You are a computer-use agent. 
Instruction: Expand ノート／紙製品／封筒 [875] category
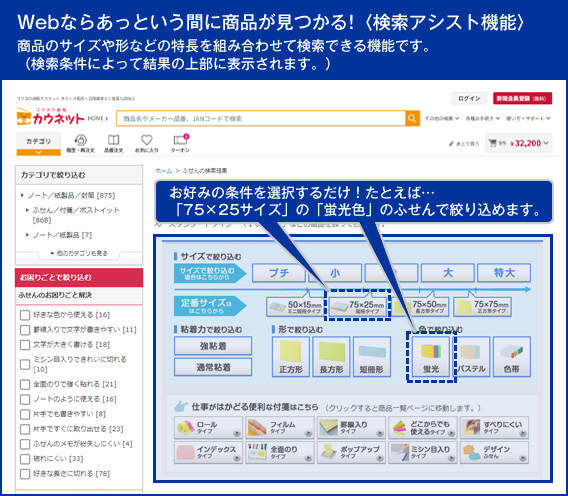(68, 196)
